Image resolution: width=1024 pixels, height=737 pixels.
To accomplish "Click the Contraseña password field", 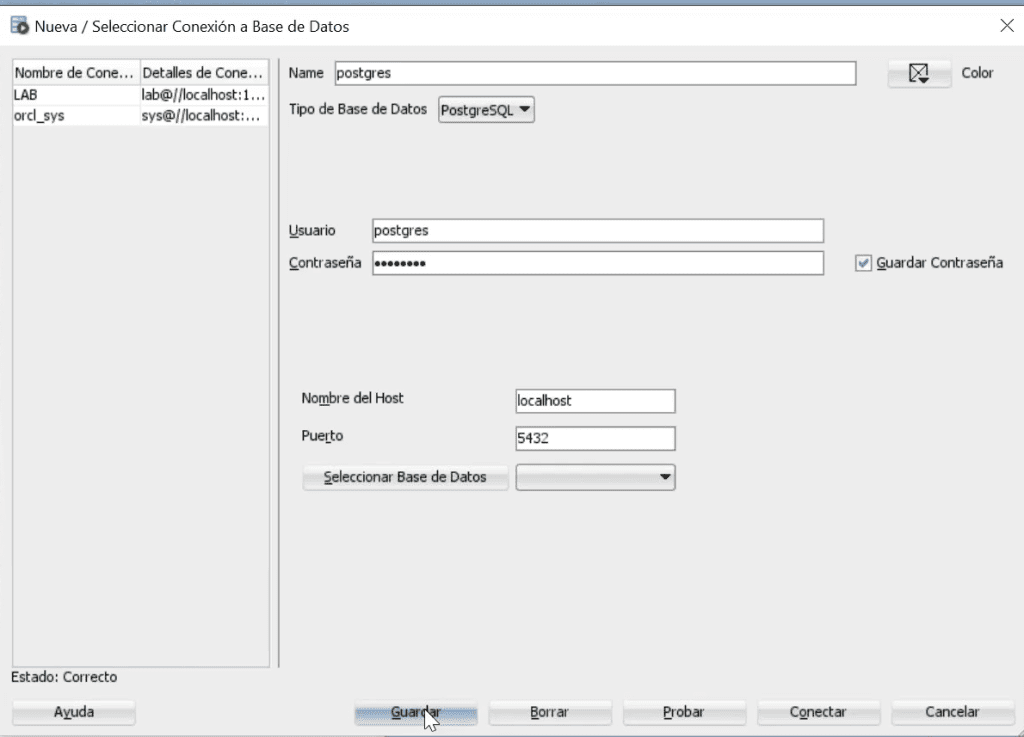I will 598,263.
